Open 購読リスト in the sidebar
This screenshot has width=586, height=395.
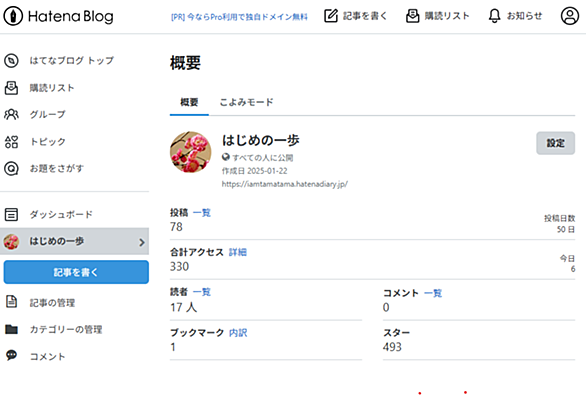(52, 88)
